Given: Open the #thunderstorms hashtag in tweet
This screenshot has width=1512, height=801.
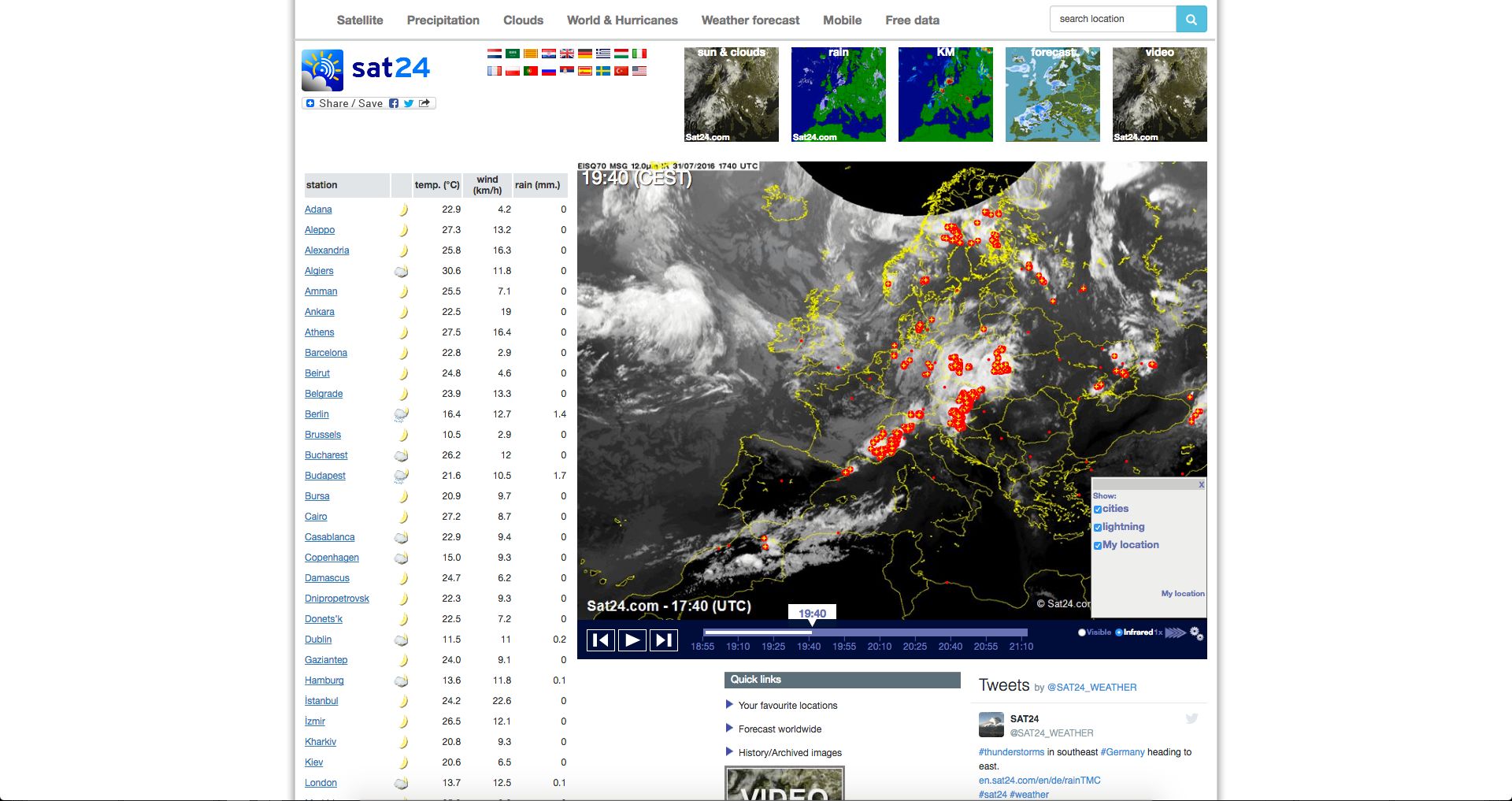Looking at the screenshot, I should point(1011,752).
